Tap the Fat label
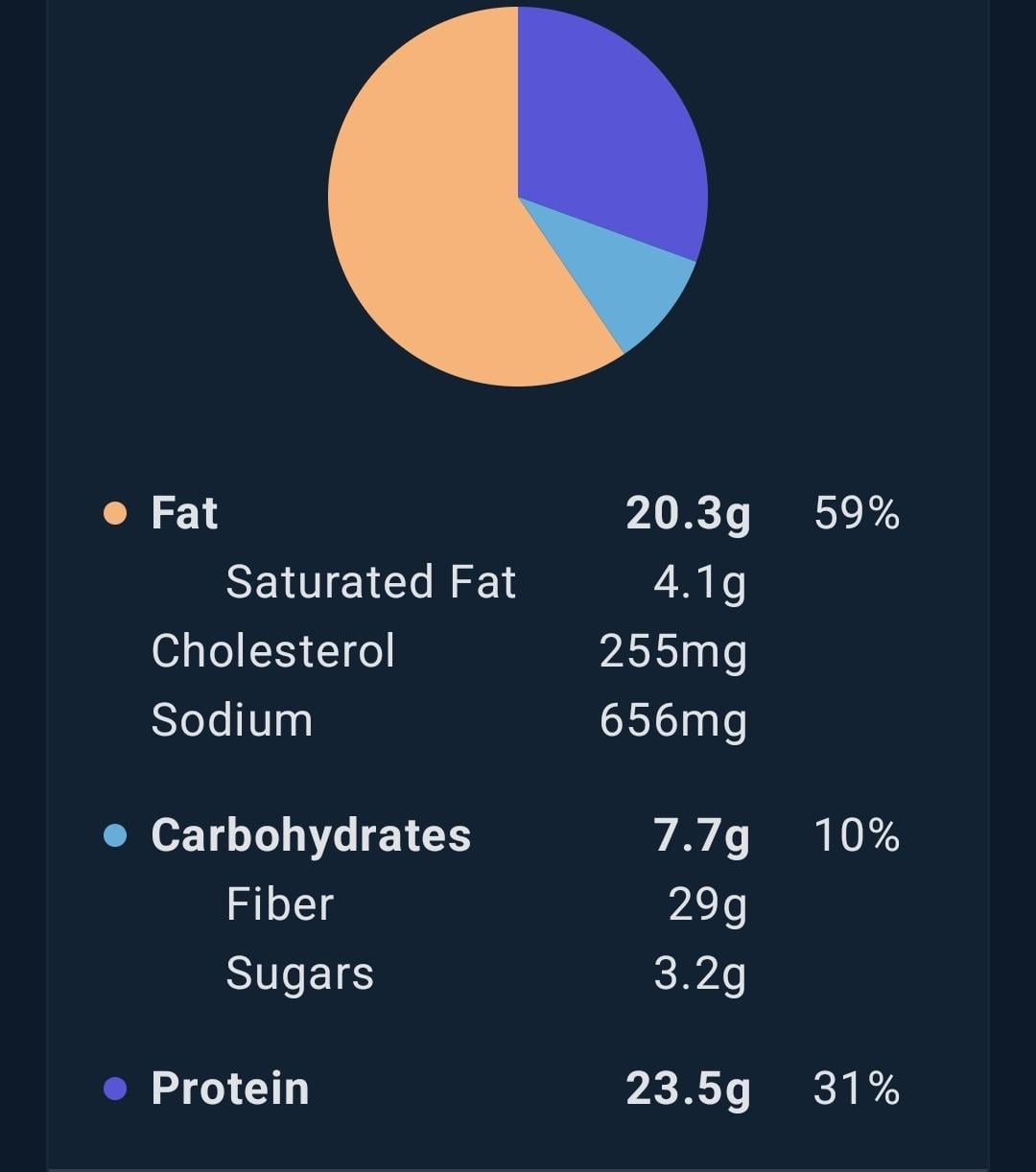This screenshot has height=1172, width=1036. (x=185, y=513)
